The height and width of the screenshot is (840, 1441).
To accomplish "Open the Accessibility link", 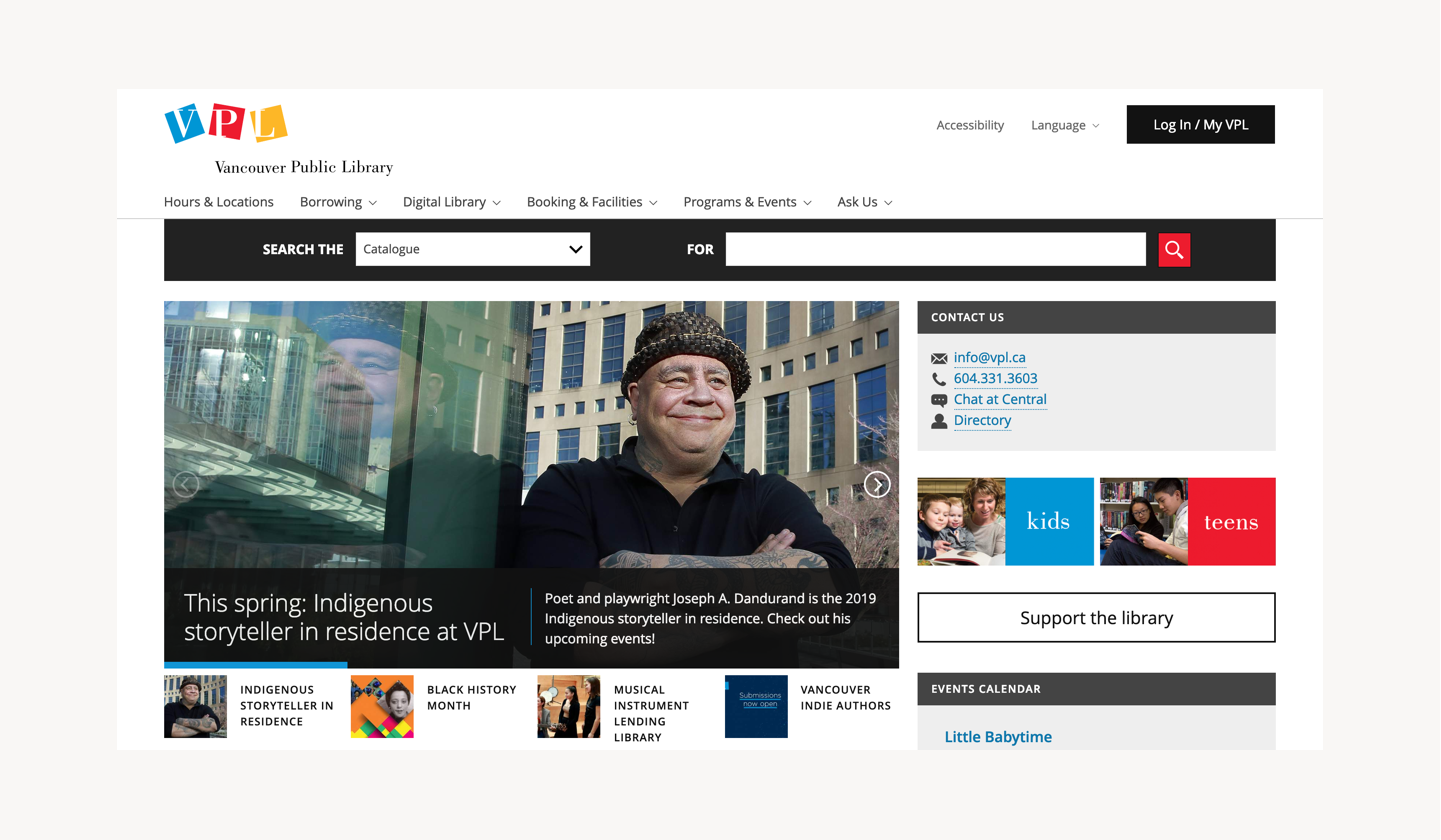I will 970,125.
